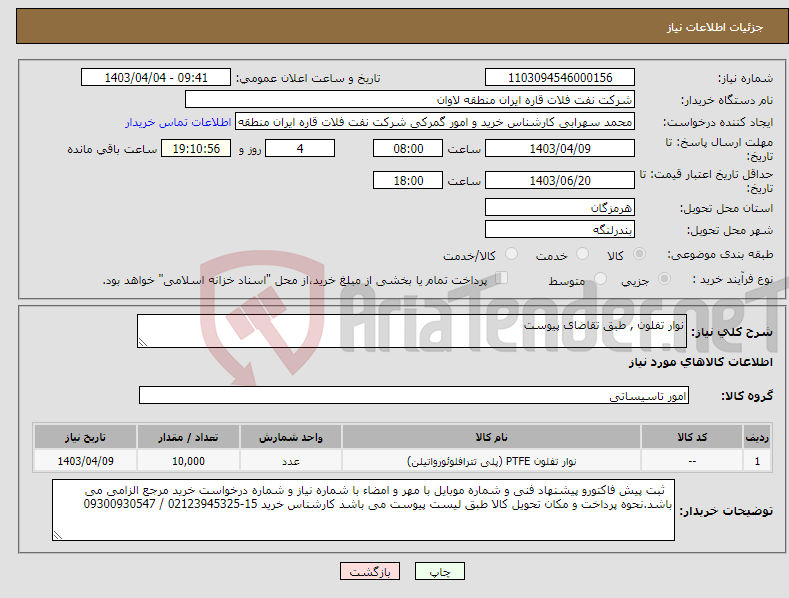789x598 pixels.
Task: Click the validity time 18:00 field
Action: tap(408, 180)
